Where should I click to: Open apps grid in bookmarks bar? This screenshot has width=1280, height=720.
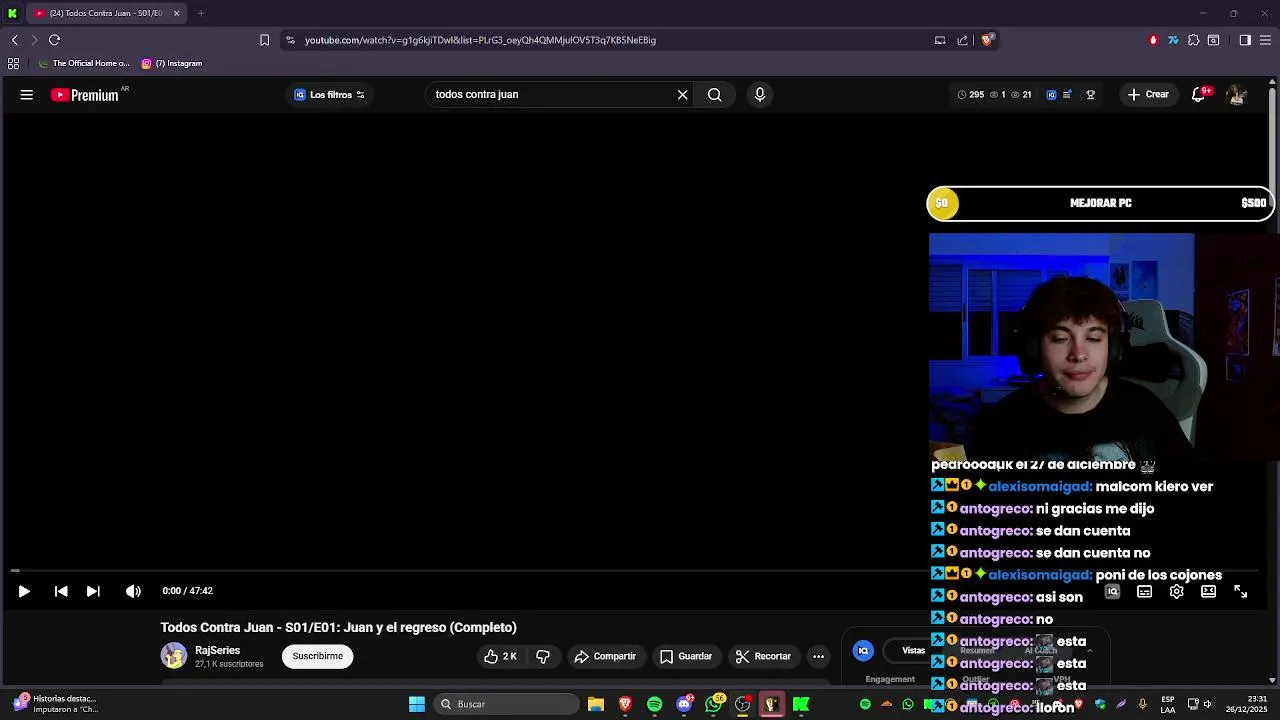(13, 63)
